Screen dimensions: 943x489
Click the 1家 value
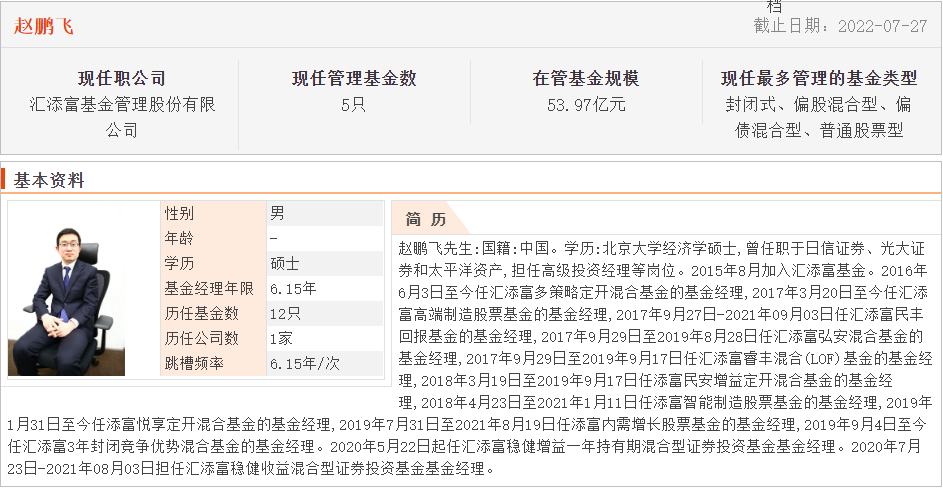(281, 339)
